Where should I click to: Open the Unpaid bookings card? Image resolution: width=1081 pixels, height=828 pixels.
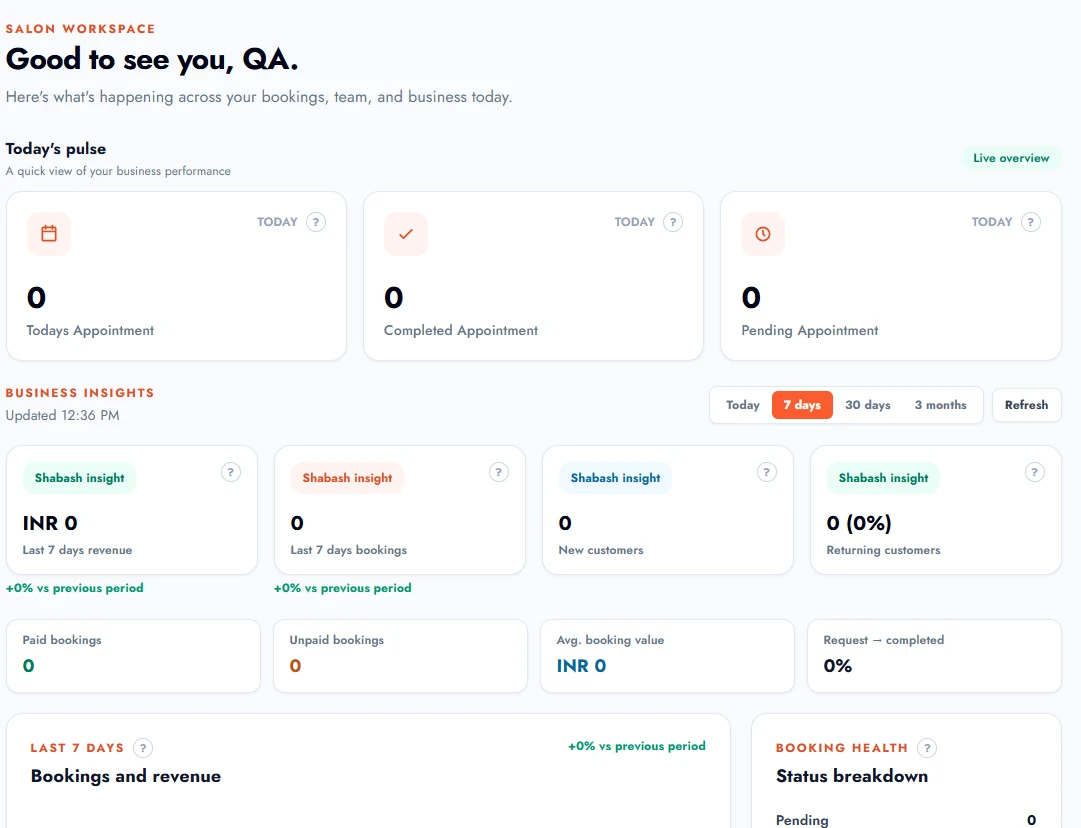(x=401, y=656)
